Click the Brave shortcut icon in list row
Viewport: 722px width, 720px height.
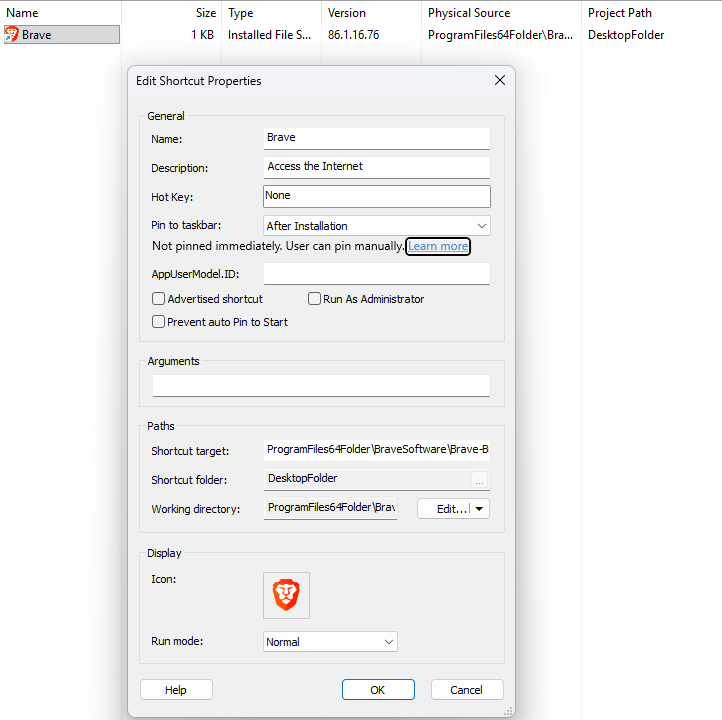12,35
